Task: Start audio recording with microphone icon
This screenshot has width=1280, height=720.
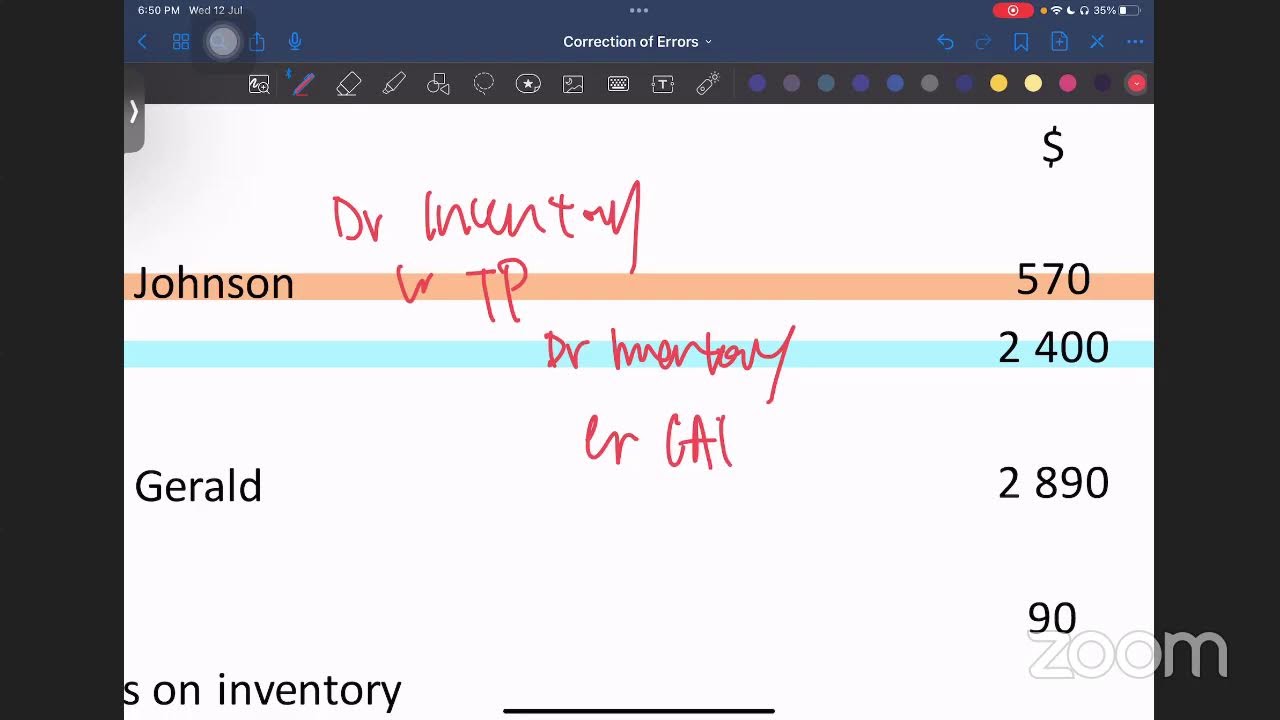Action: (295, 42)
